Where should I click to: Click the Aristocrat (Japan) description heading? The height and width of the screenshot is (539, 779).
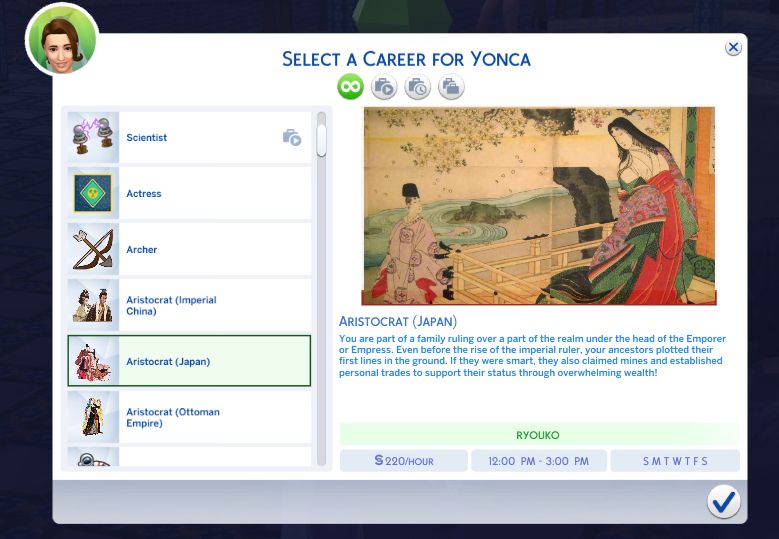tap(398, 321)
